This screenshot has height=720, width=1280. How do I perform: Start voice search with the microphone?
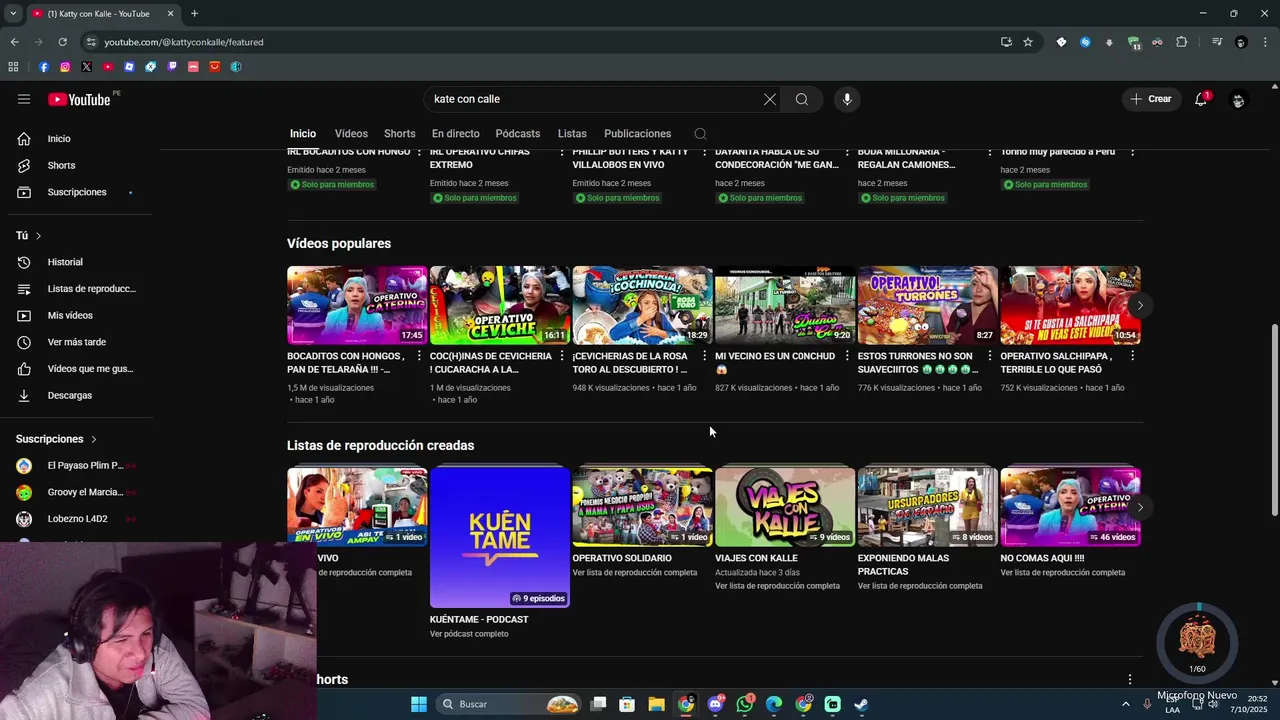[847, 99]
